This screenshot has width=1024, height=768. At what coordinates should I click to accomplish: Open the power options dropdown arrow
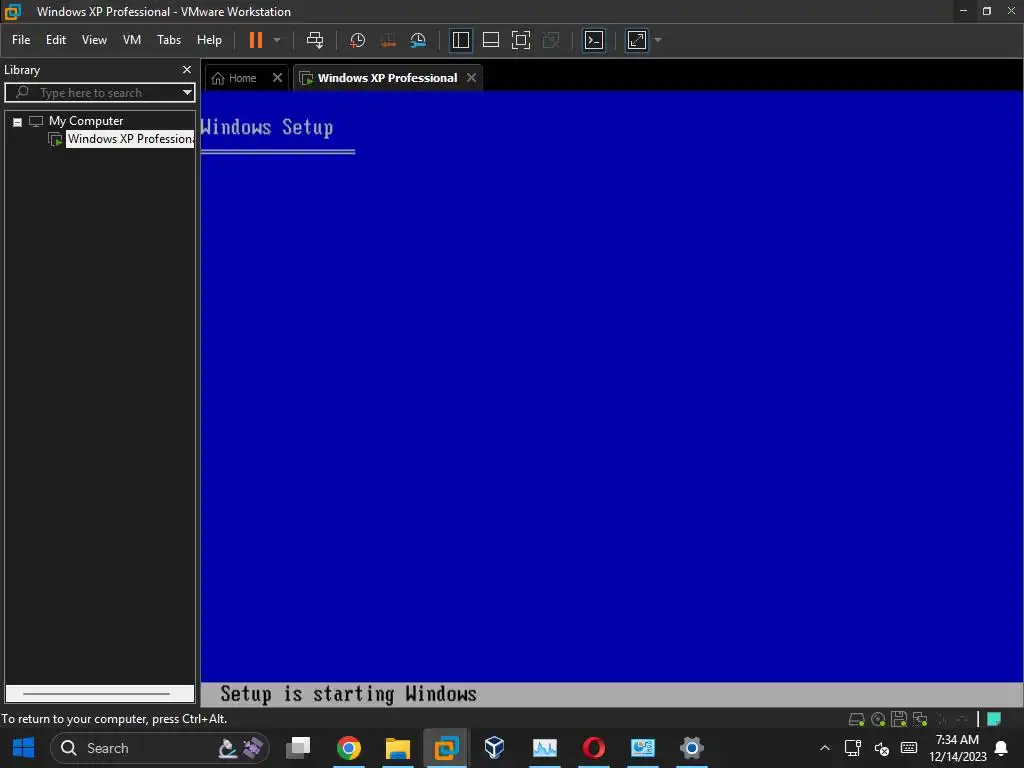[x=277, y=40]
